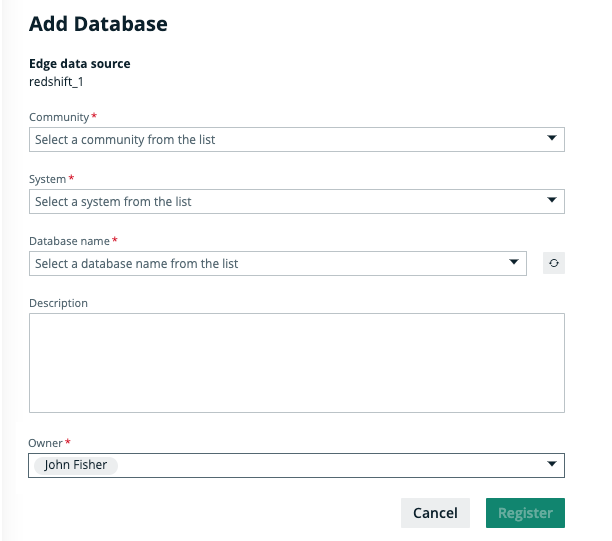This screenshot has height=541, width=612.
Task: Open the Database name dropdown arrow
Action: pyautogui.click(x=513, y=264)
